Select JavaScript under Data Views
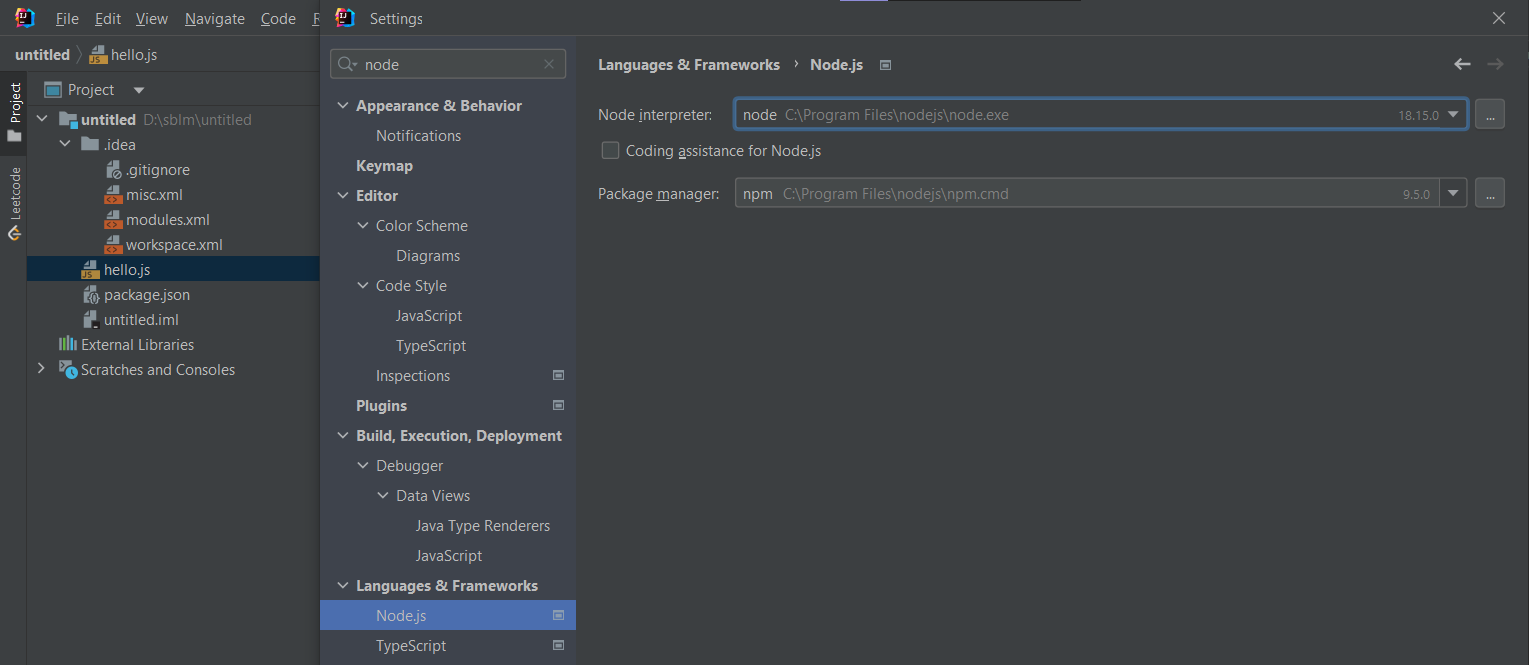The image size is (1529, 665). (449, 556)
